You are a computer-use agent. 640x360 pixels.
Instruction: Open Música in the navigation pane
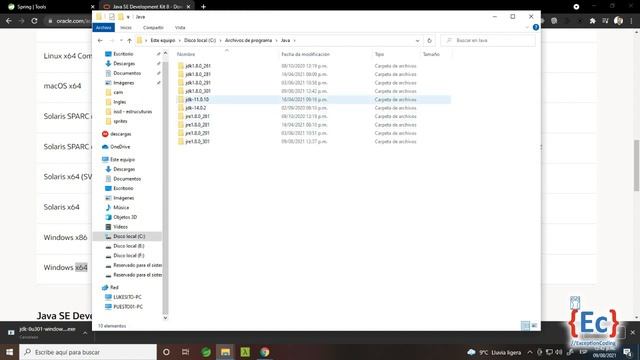point(121,207)
